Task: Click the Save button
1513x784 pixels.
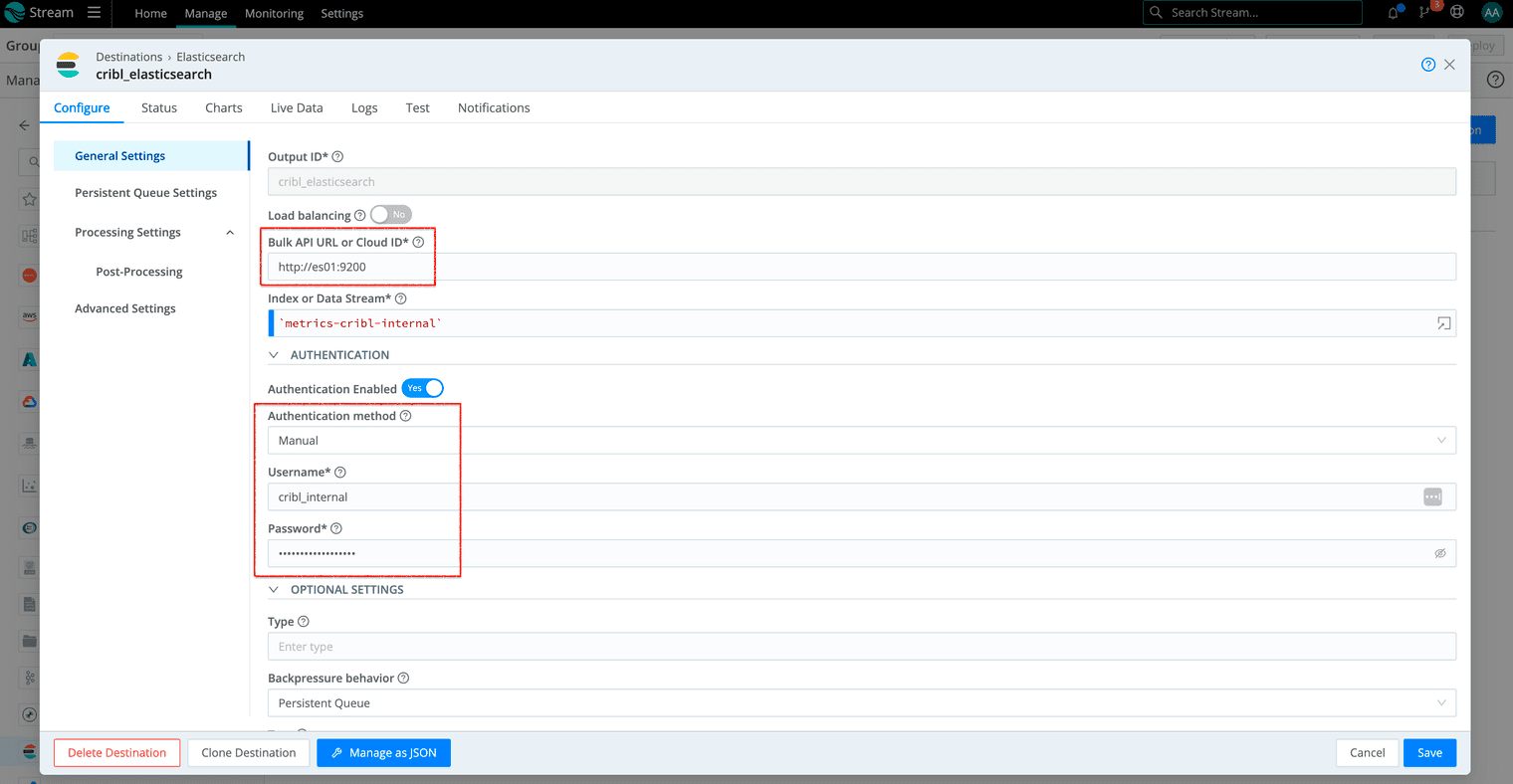Action: (x=1429, y=753)
